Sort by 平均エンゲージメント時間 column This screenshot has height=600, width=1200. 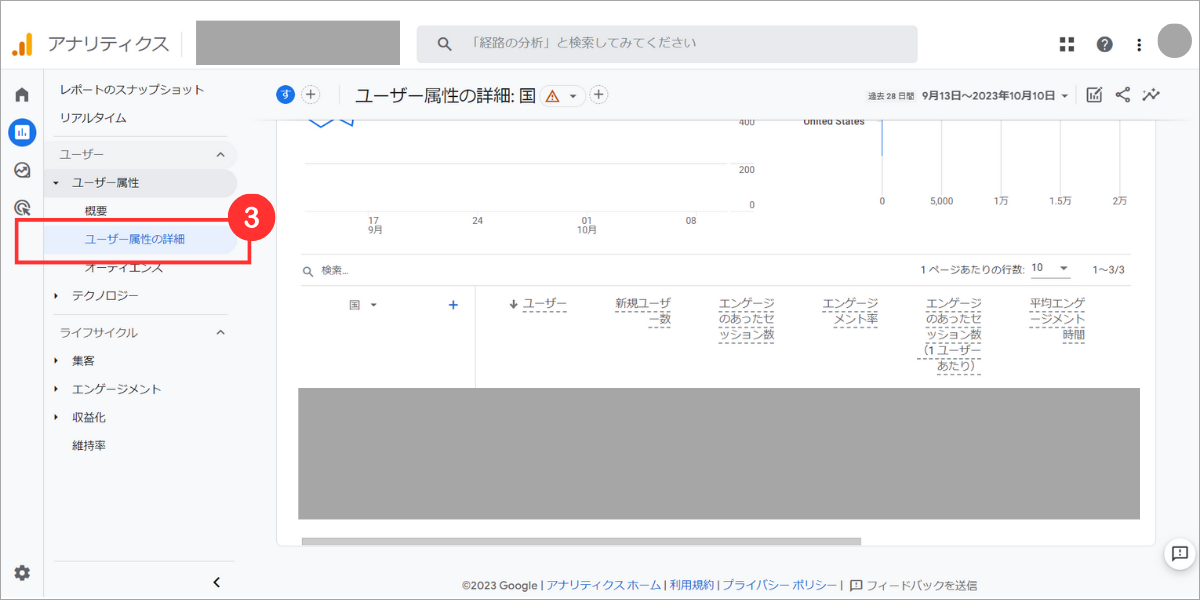(x=1058, y=319)
